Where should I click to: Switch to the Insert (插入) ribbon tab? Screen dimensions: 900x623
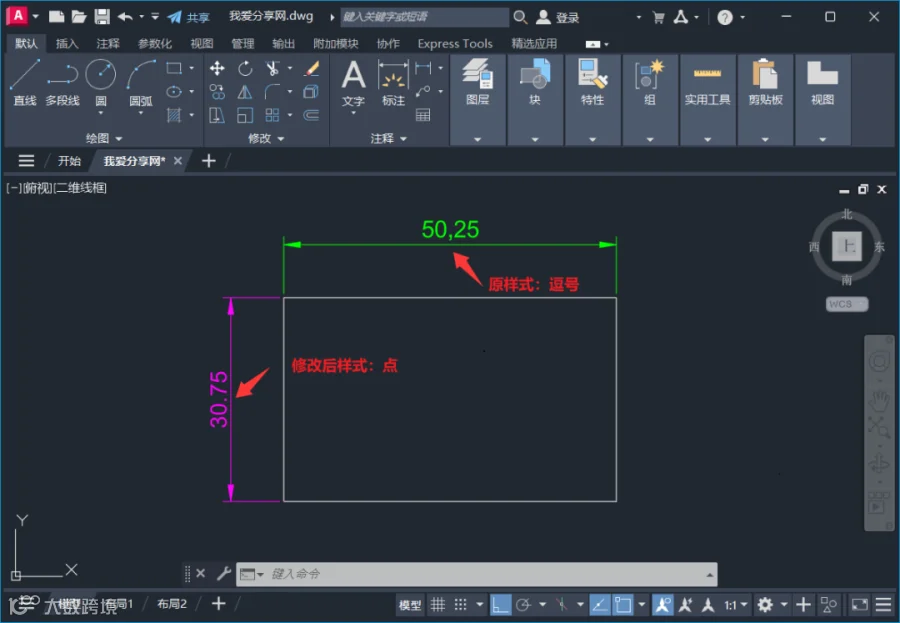click(x=67, y=44)
